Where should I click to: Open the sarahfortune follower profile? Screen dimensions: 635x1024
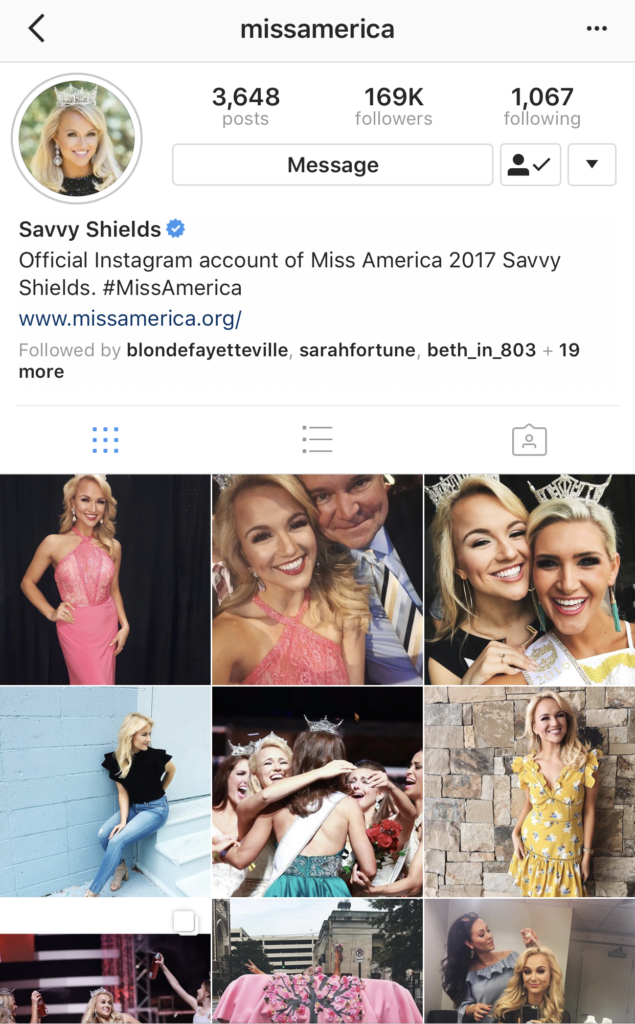click(x=357, y=350)
